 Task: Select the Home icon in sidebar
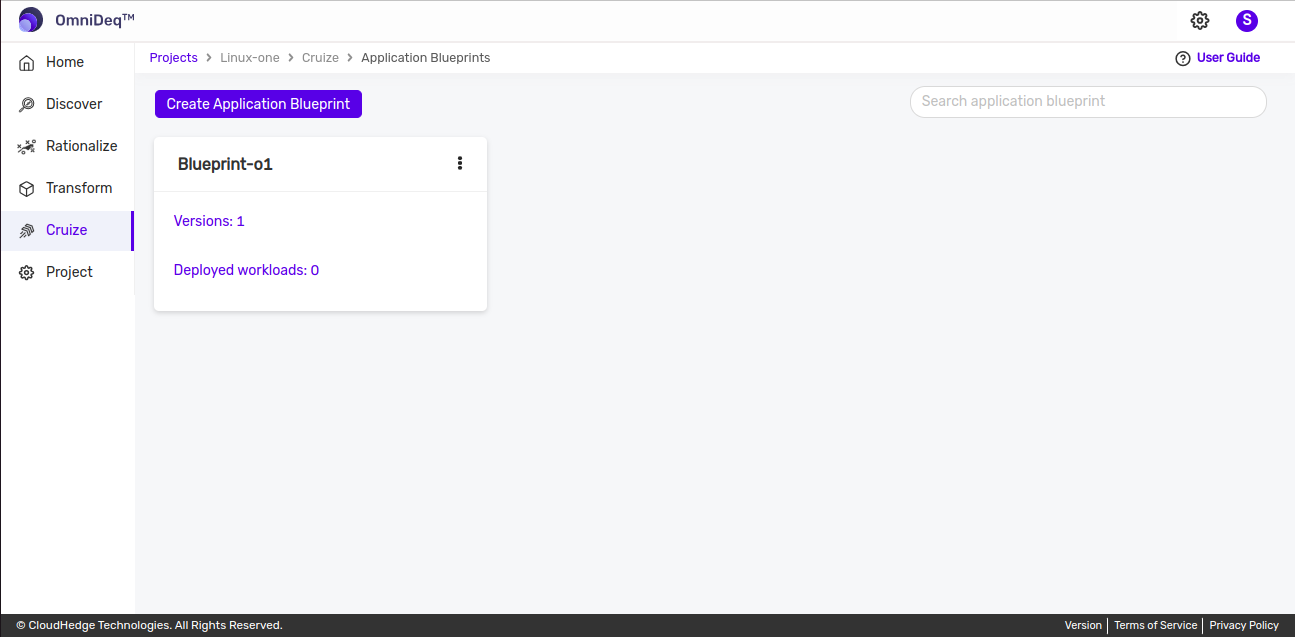27,62
